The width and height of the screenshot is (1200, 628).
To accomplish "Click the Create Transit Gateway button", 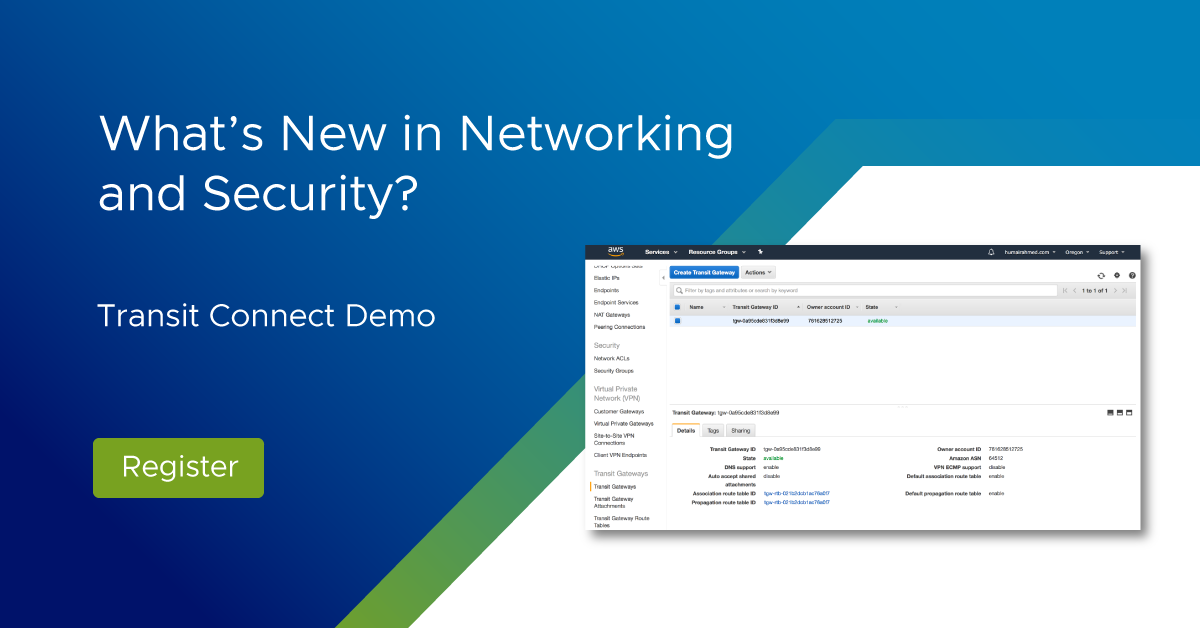I will (x=704, y=272).
